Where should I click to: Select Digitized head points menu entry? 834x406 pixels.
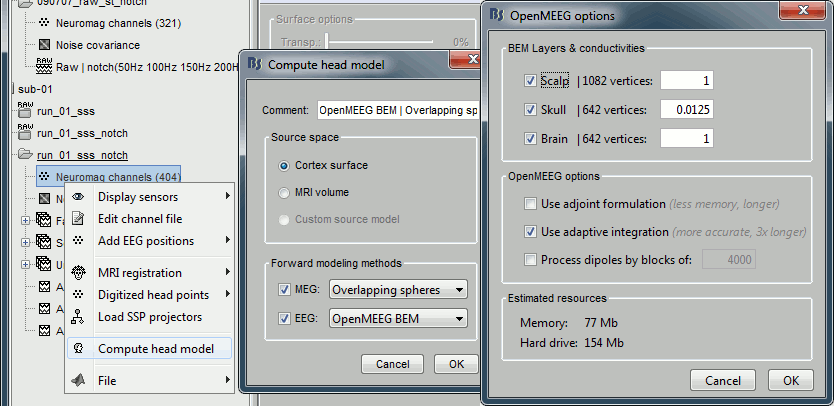tap(153, 295)
